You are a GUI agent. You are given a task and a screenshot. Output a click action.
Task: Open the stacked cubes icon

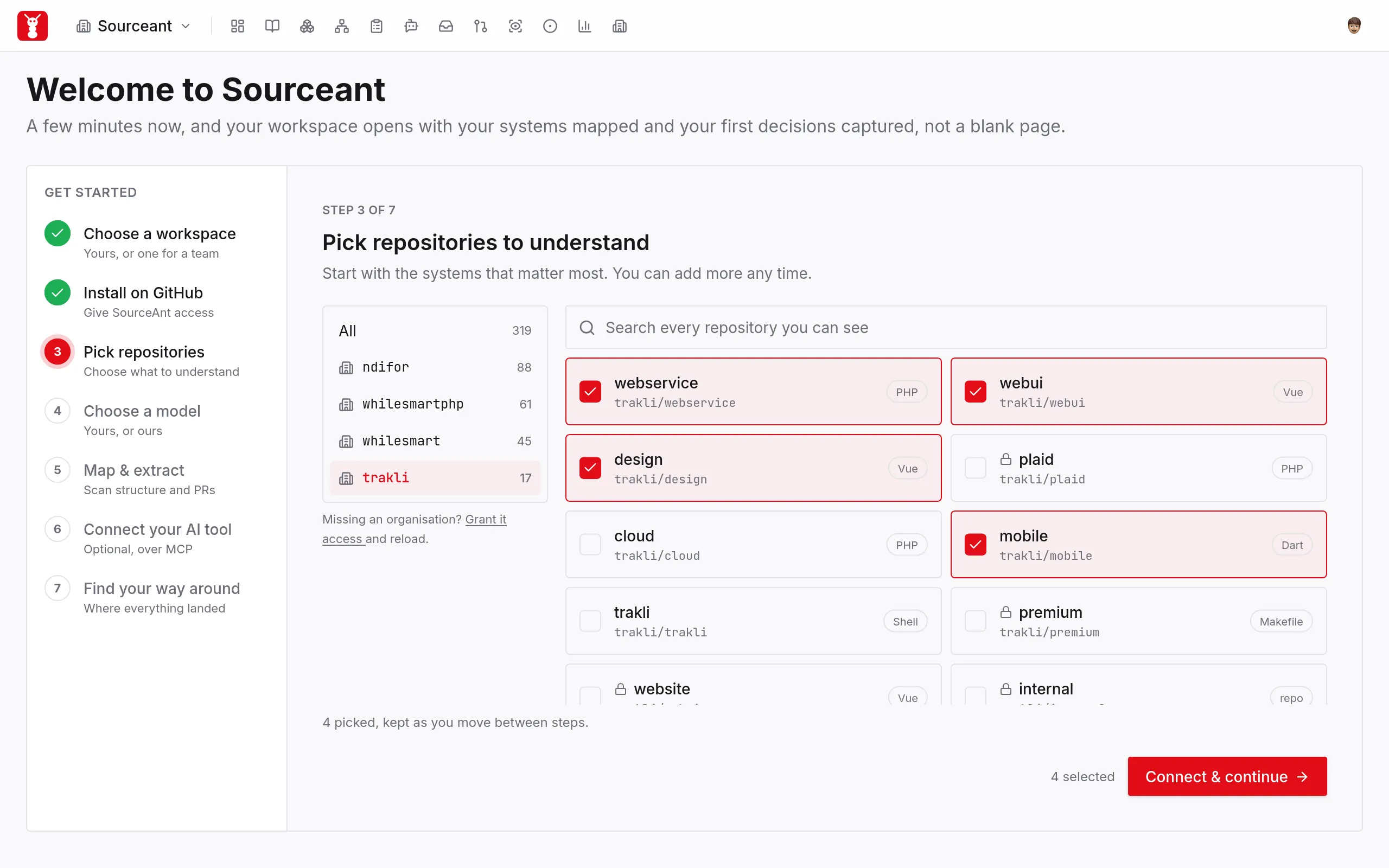coord(307,26)
